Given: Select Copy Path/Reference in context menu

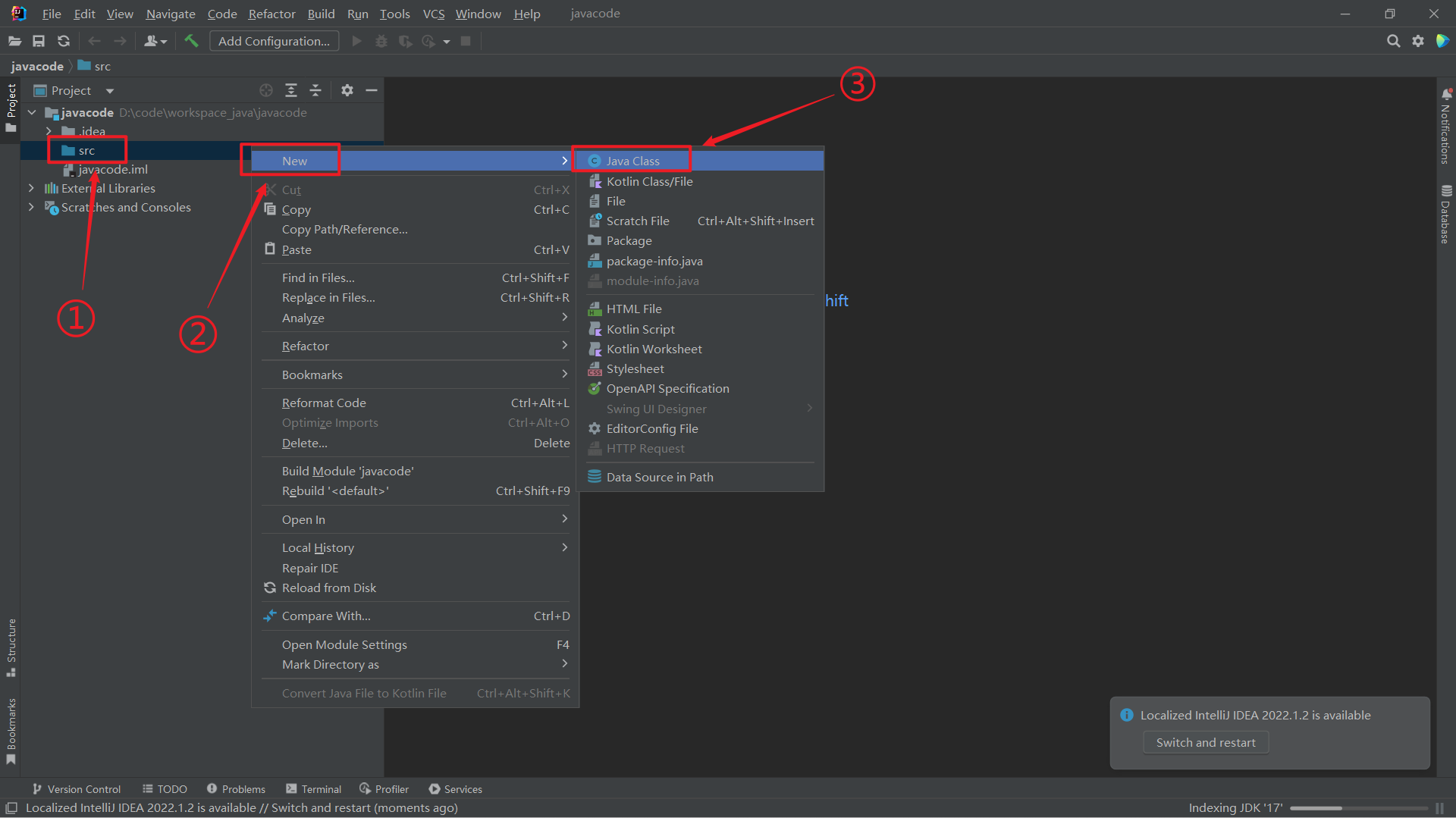Looking at the screenshot, I should click(x=415, y=229).
